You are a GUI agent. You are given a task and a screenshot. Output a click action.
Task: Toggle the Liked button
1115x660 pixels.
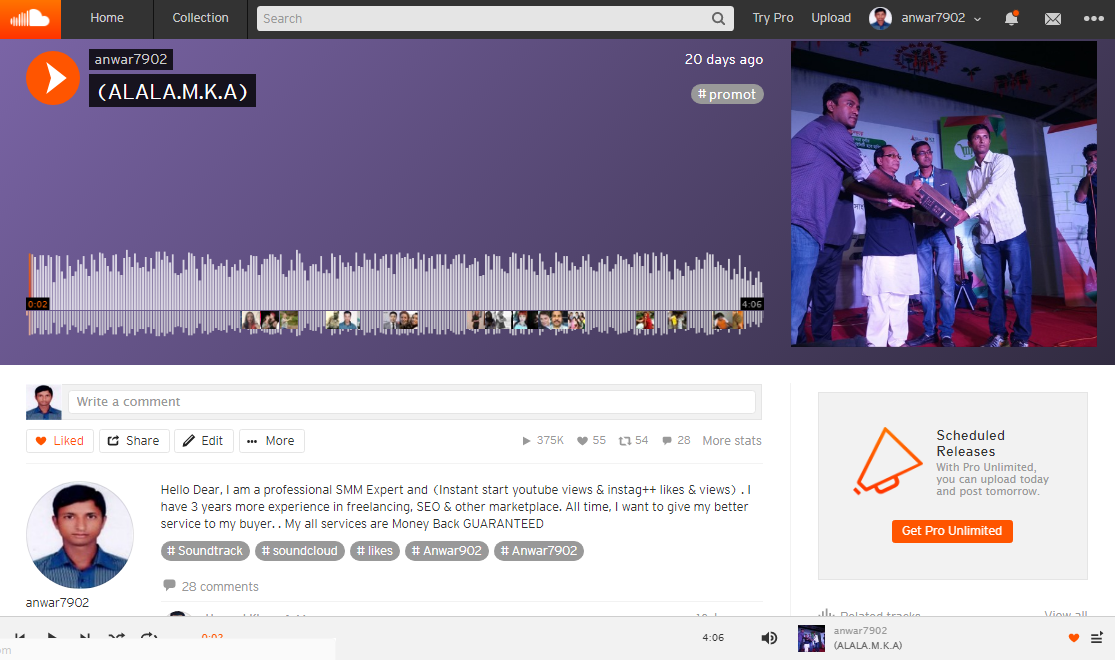[x=60, y=441]
